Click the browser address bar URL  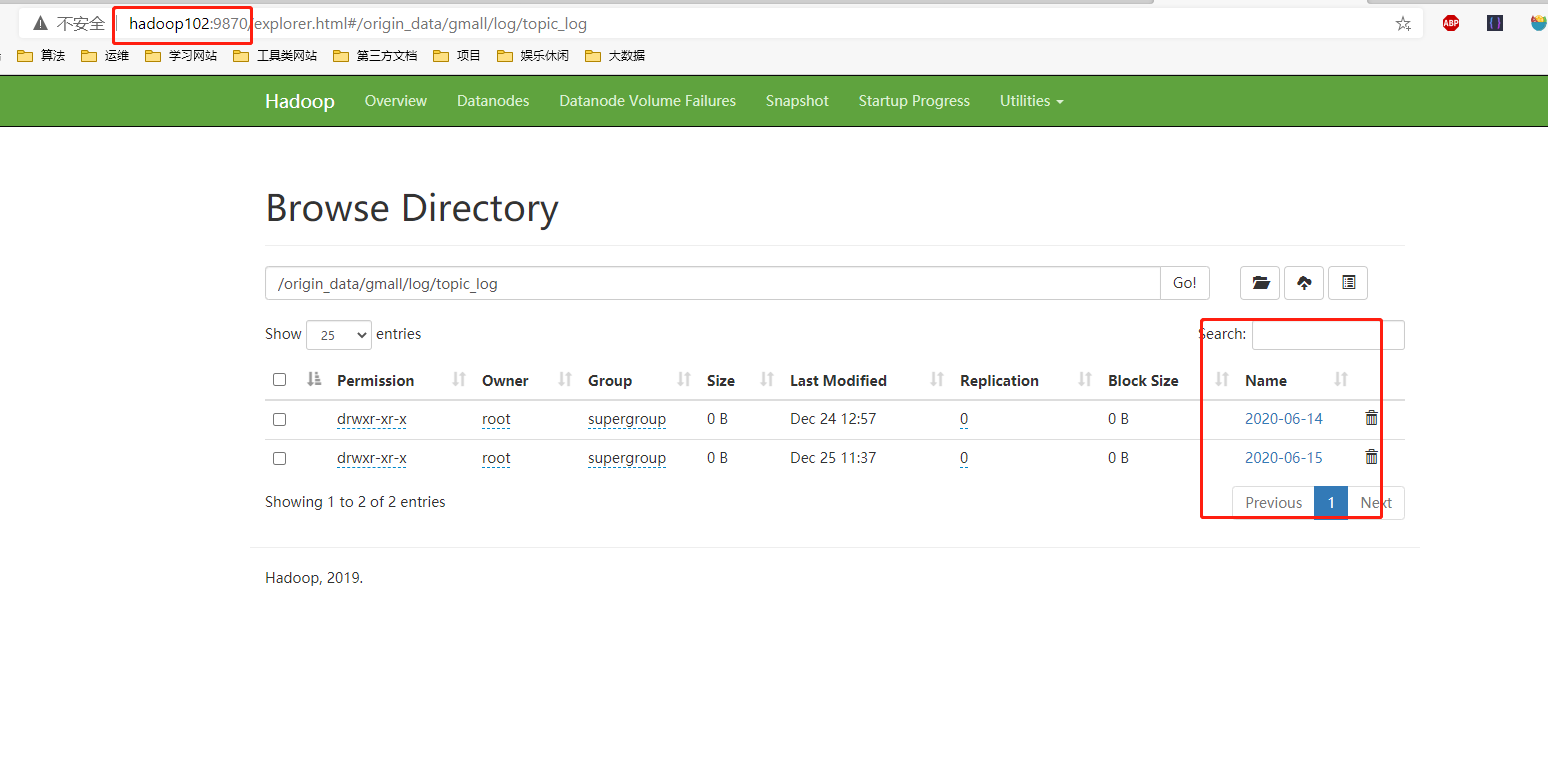click(358, 23)
